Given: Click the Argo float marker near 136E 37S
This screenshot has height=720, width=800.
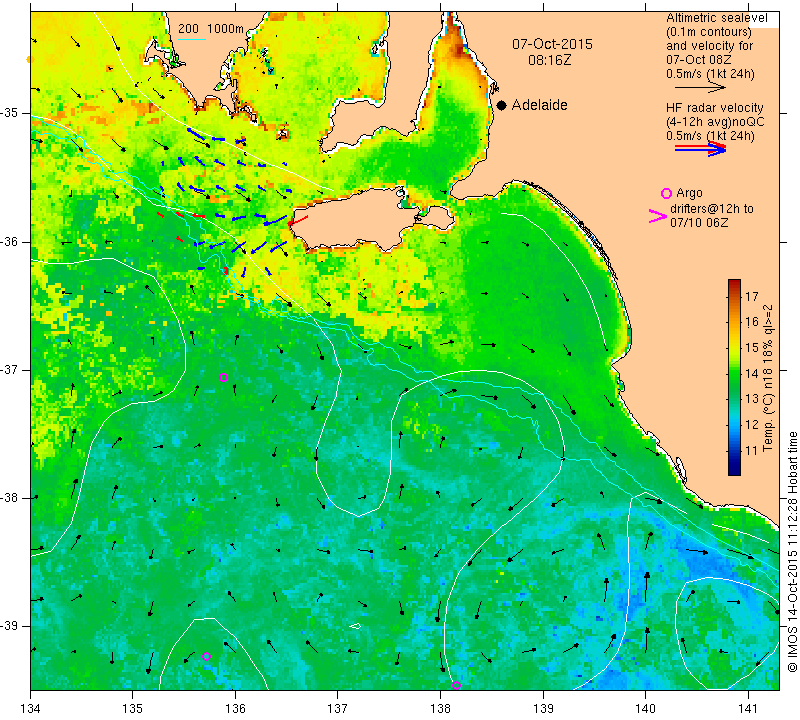Looking at the screenshot, I should point(223,378).
